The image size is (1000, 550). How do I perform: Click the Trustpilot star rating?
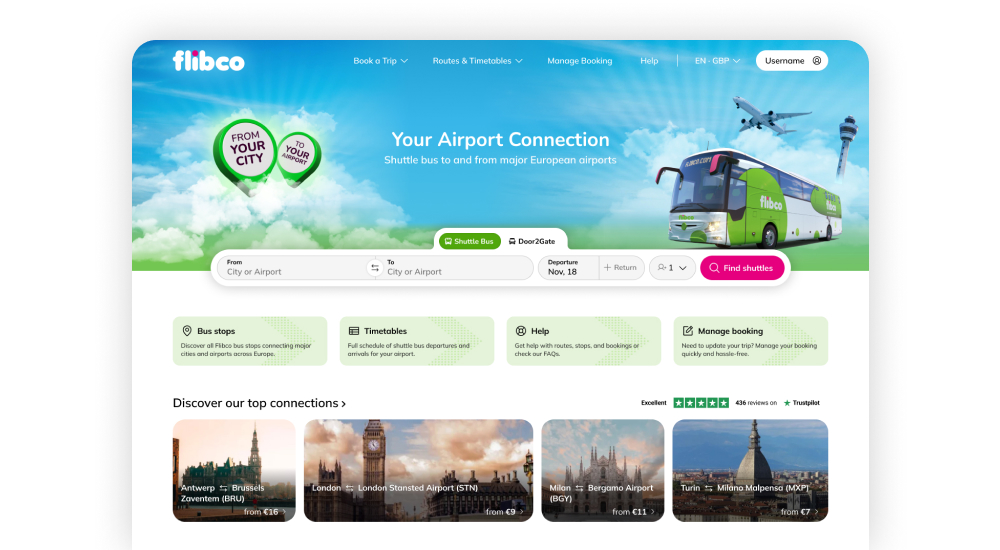pos(701,403)
